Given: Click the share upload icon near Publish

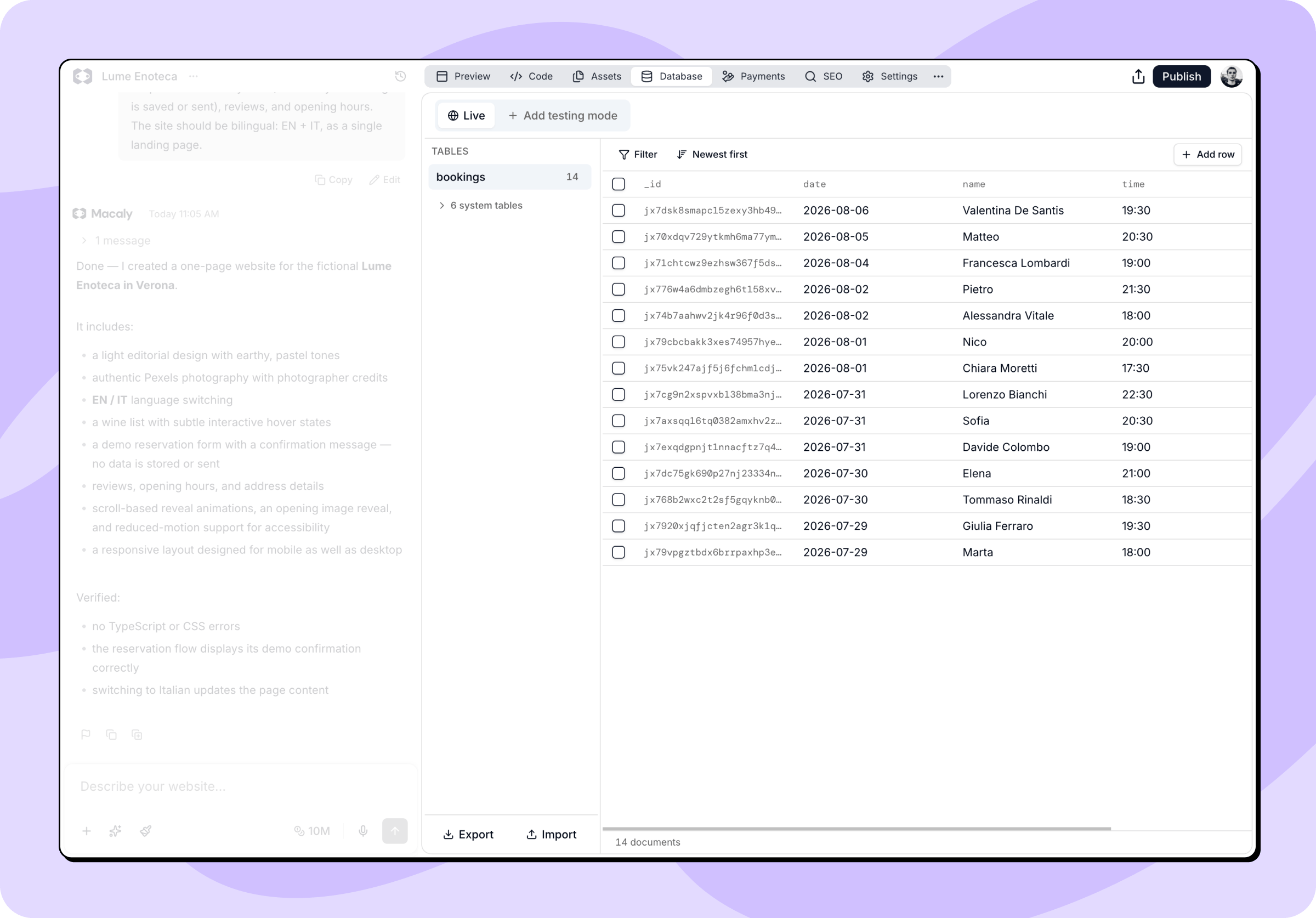Looking at the screenshot, I should click(1138, 76).
